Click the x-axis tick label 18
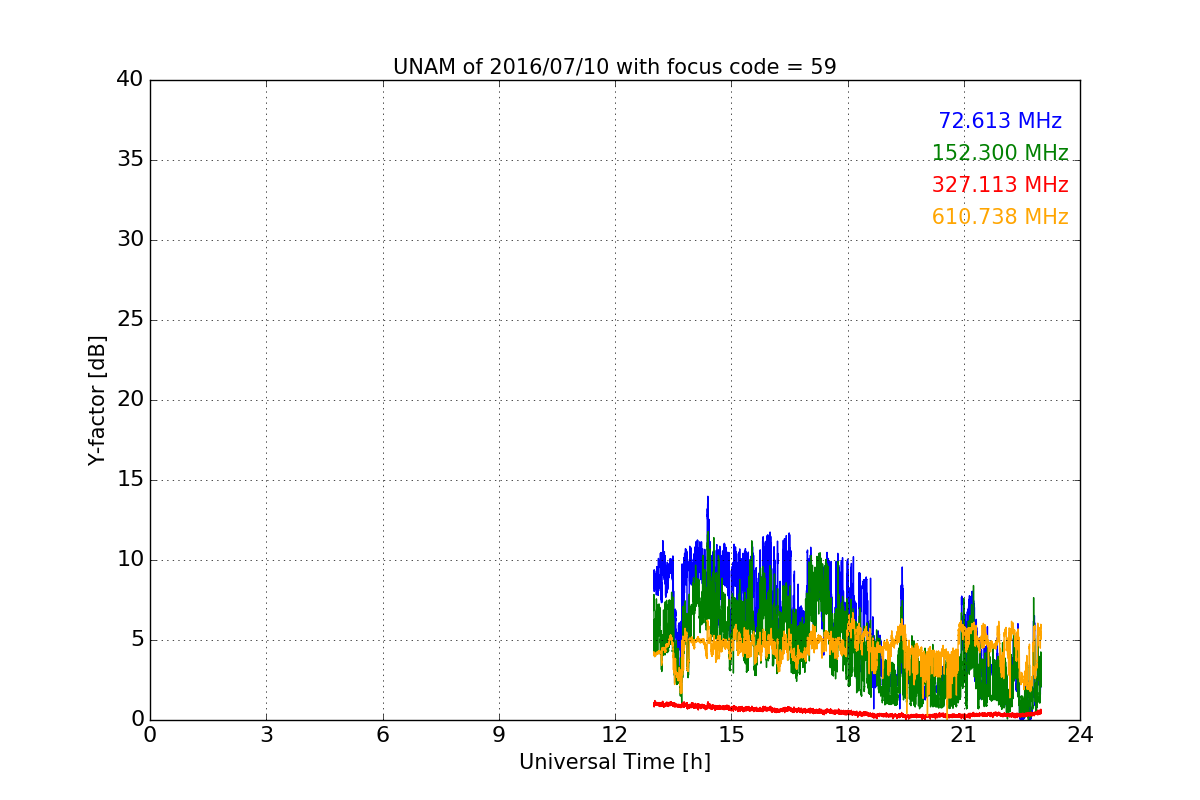The height and width of the screenshot is (800, 1200). click(848, 735)
